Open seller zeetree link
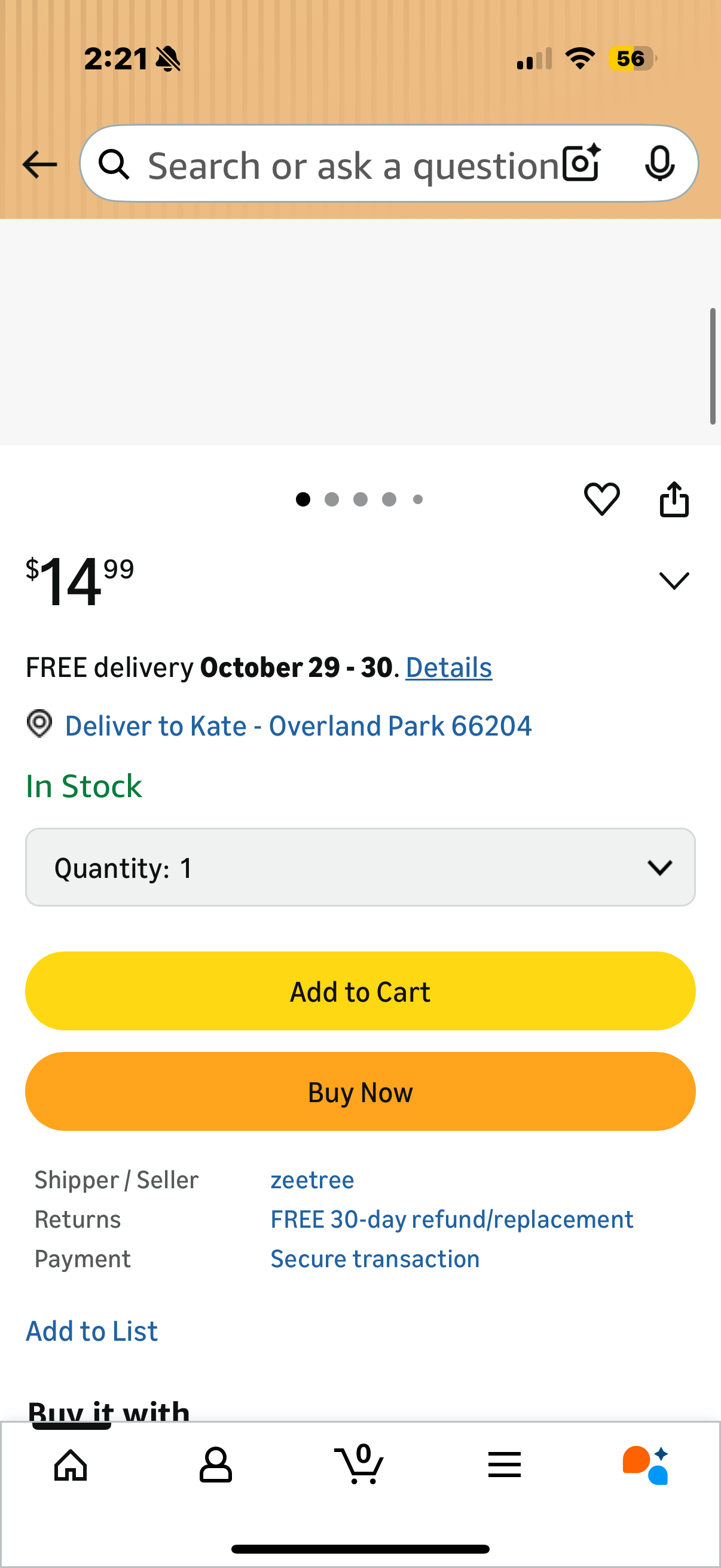This screenshot has width=721, height=1568. (x=312, y=1180)
